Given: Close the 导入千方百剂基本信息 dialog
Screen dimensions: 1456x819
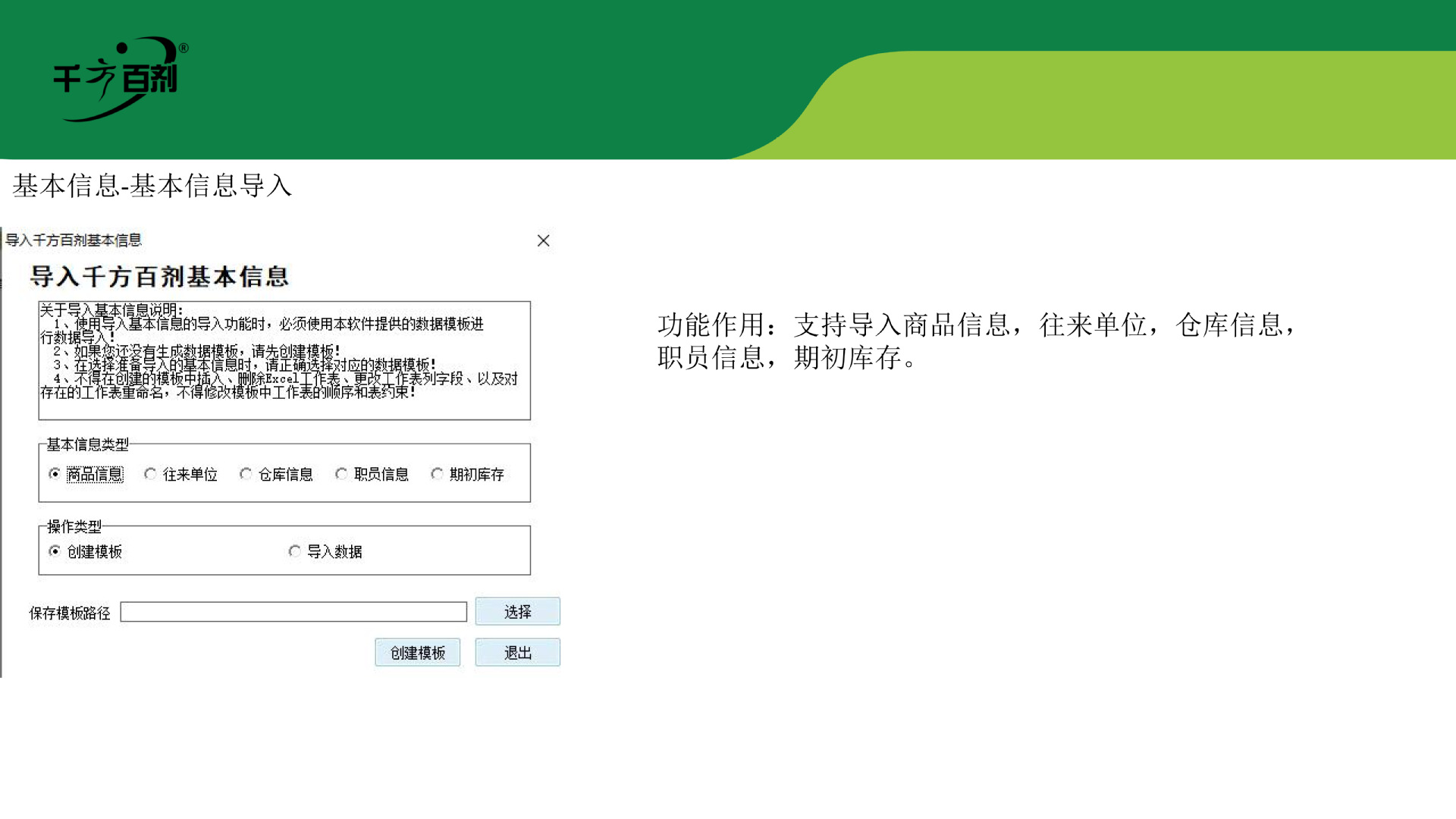Looking at the screenshot, I should [x=543, y=240].
